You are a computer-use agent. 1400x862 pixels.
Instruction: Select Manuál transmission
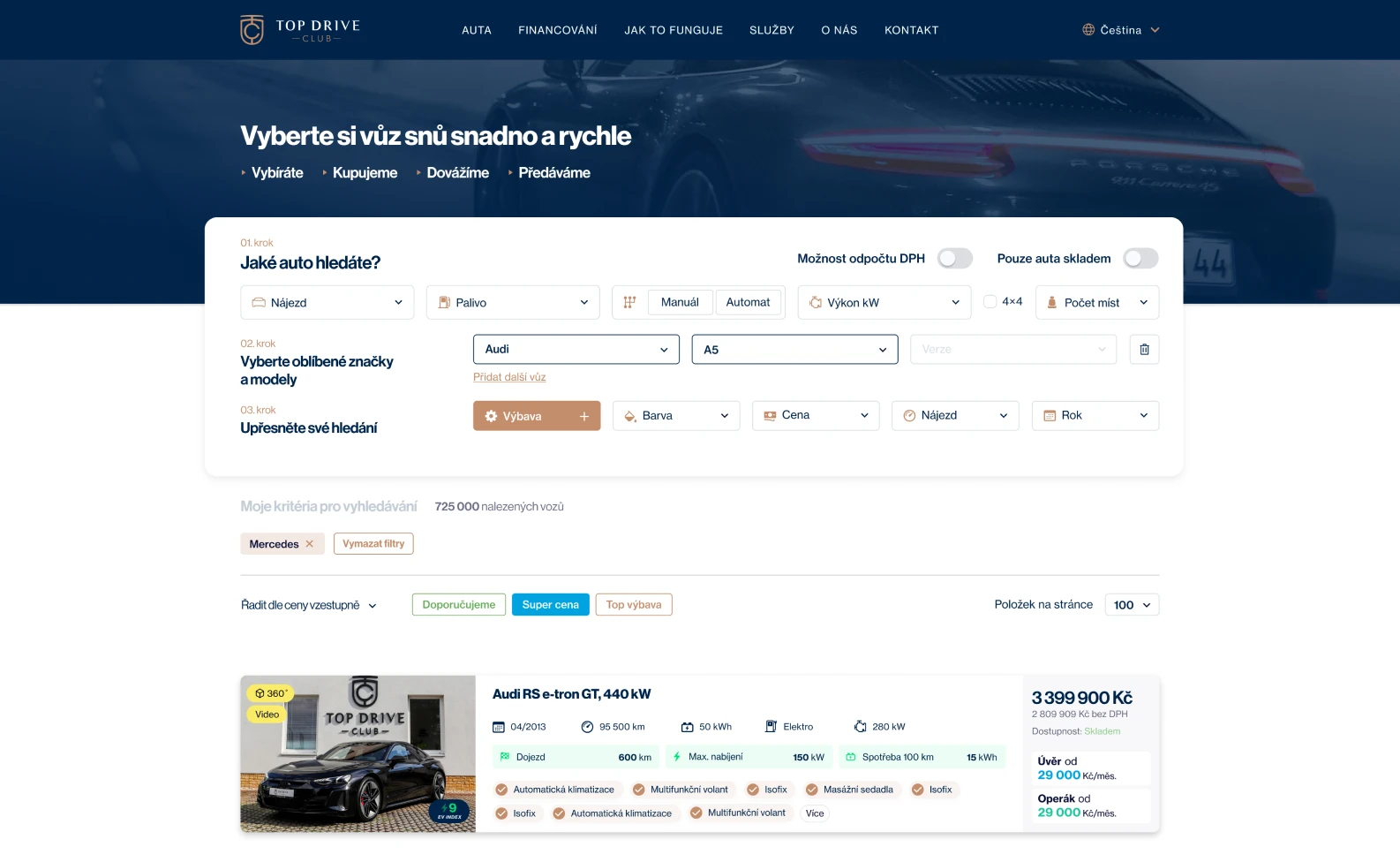click(x=680, y=302)
